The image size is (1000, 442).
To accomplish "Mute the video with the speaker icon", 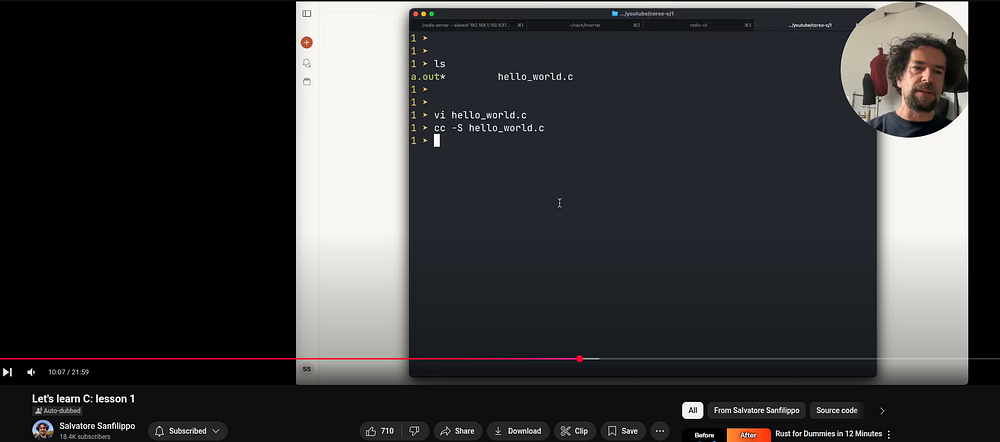I will click(31, 372).
